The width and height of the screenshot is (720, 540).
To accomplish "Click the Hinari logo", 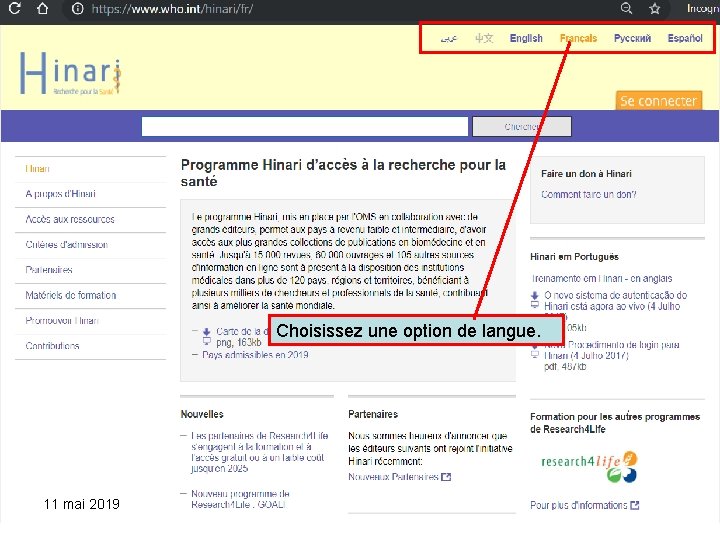I will coord(71,73).
